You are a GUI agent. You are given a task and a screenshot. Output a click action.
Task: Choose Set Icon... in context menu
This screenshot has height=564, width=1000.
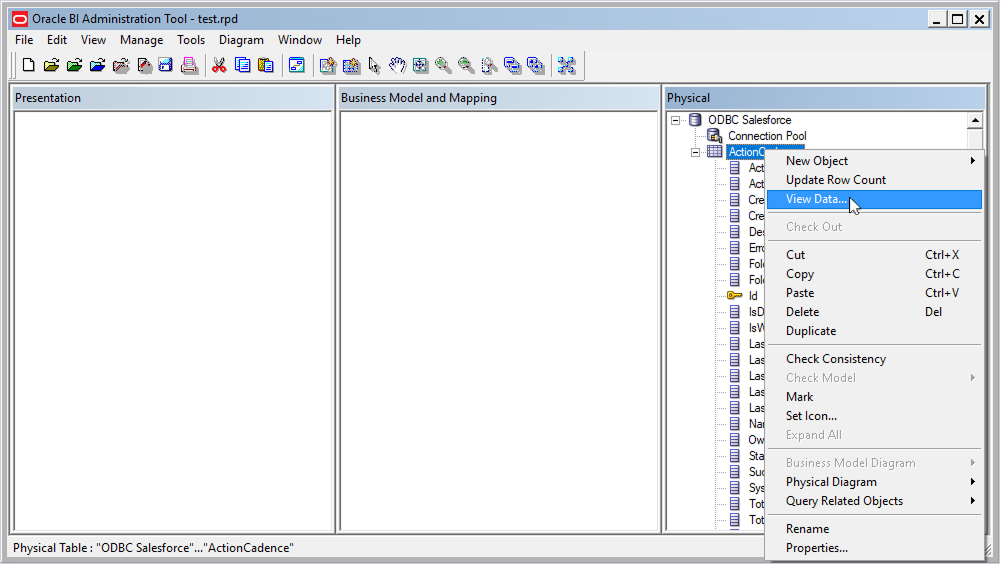pyautogui.click(x=874, y=416)
